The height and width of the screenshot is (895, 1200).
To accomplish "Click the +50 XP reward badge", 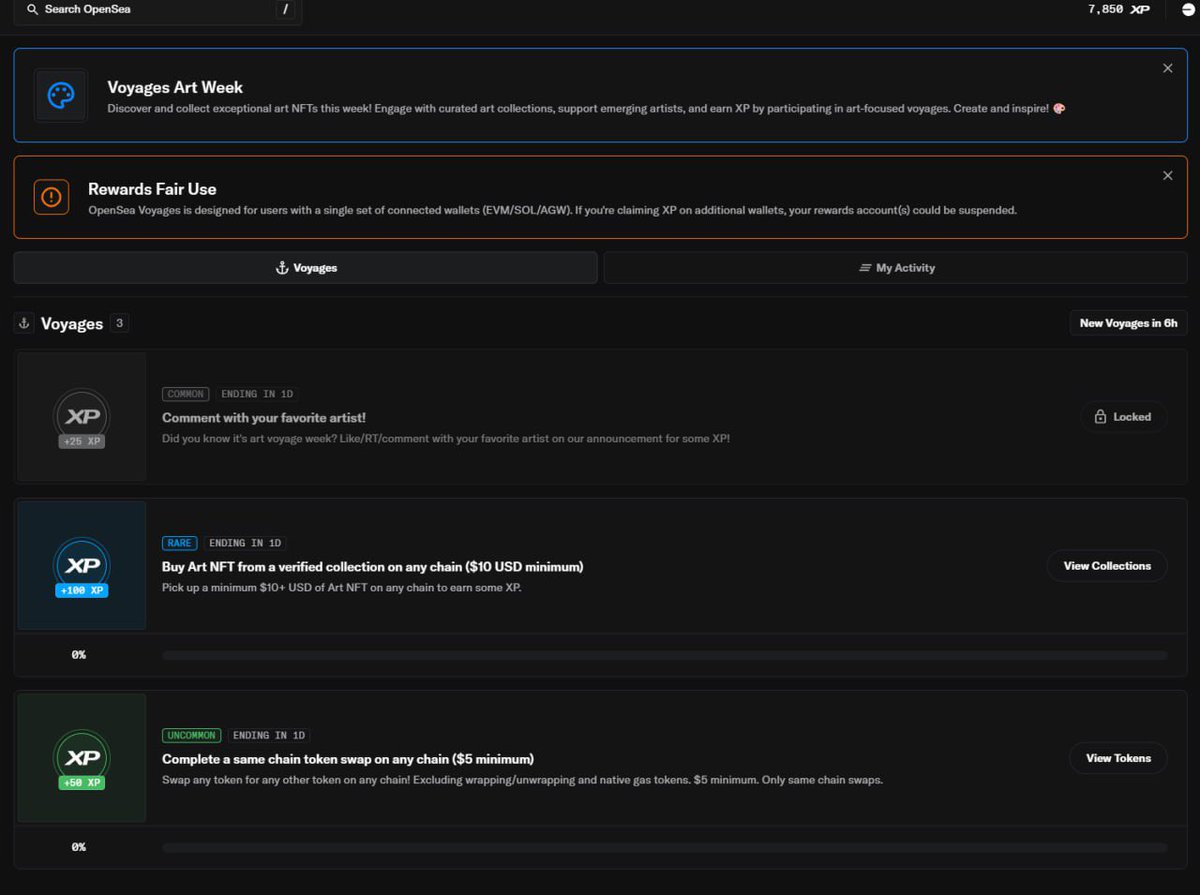I will pos(82,782).
